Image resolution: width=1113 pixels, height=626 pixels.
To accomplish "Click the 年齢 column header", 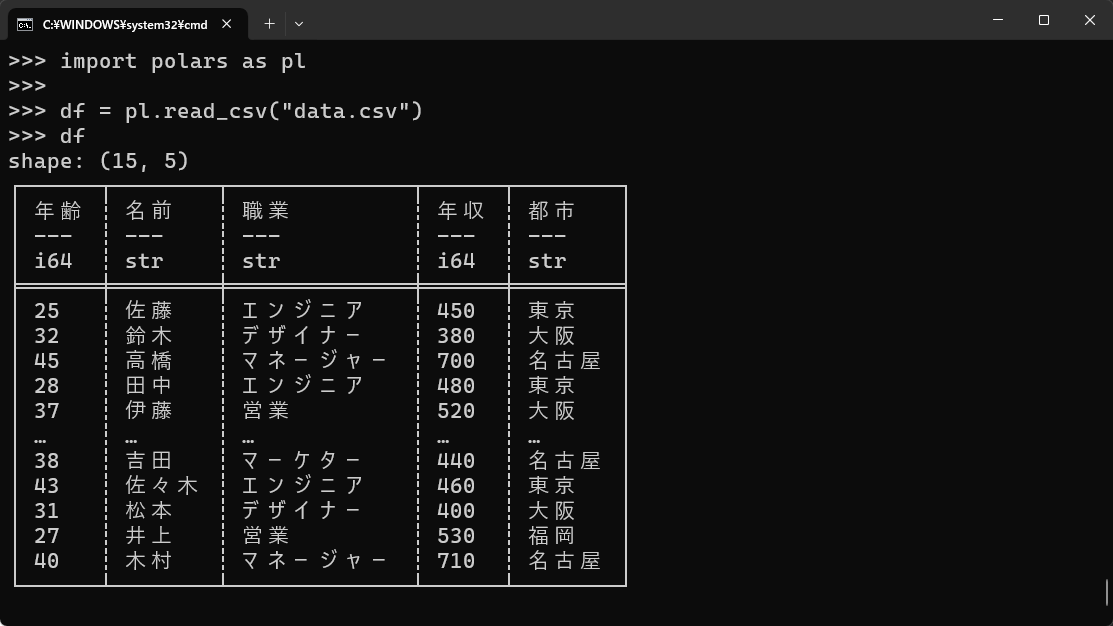I will click(58, 211).
